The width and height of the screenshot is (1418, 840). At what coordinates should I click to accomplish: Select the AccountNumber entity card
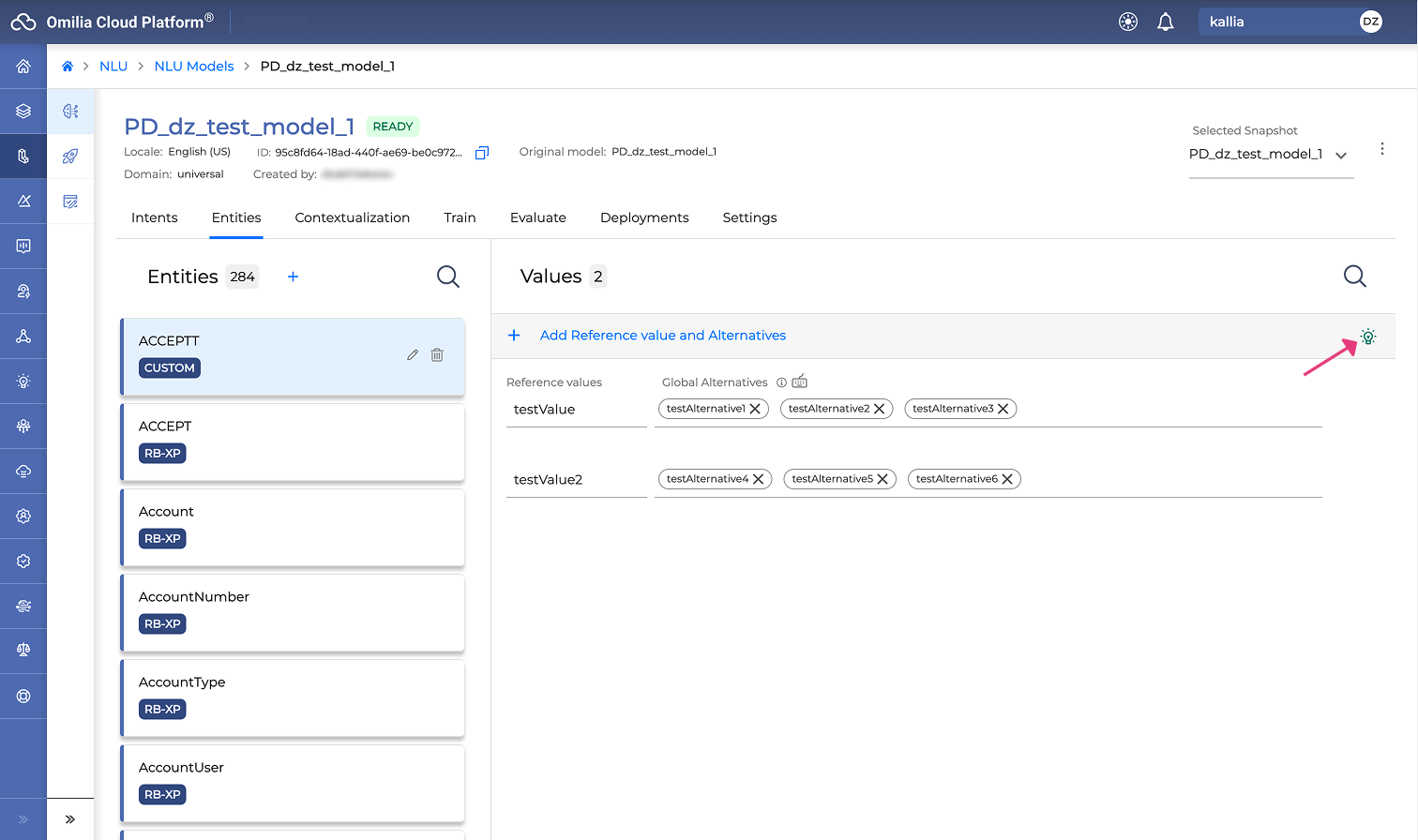click(x=293, y=611)
